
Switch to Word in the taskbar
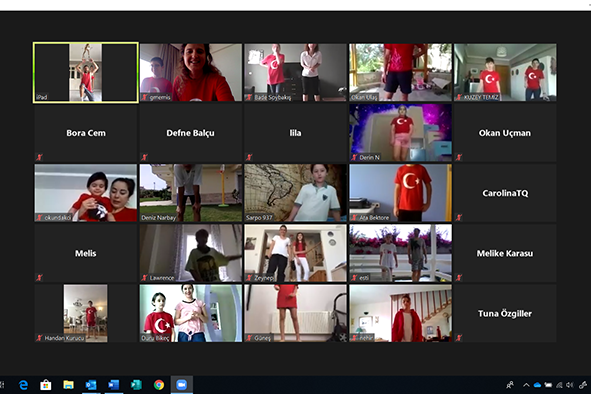pos(113,385)
